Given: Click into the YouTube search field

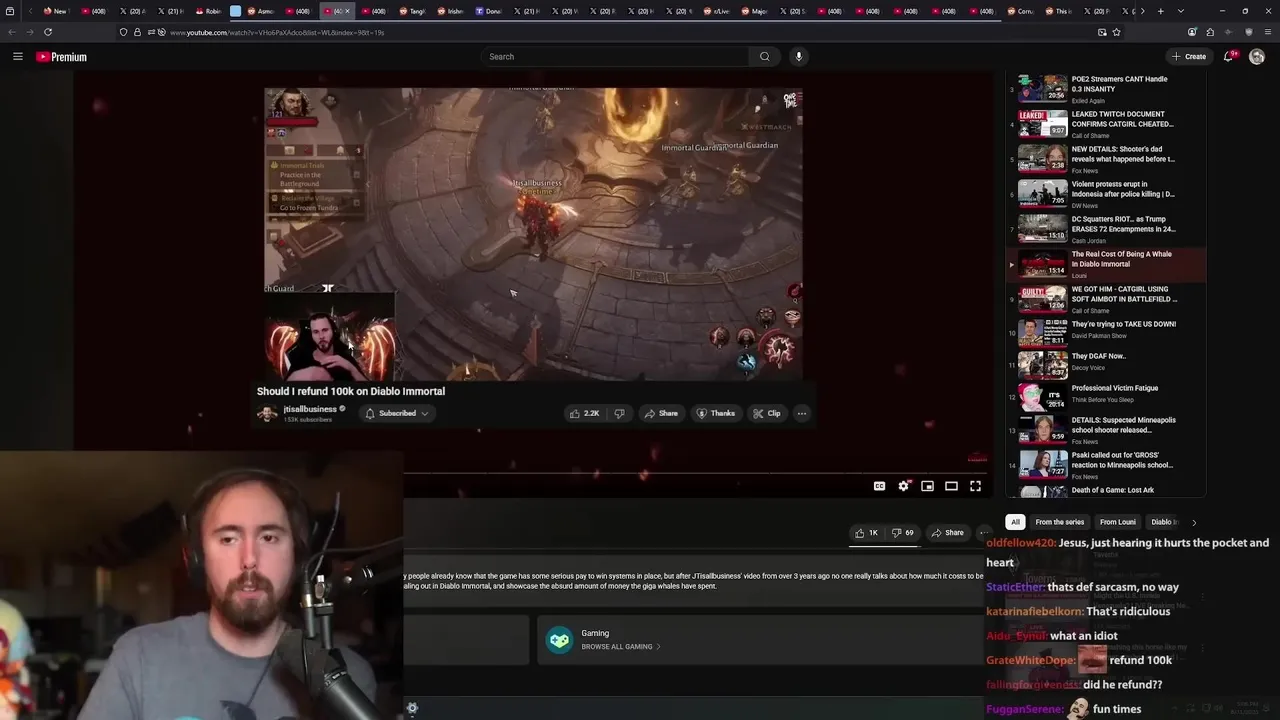Looking at the screenshot, I should pyautogui.click(x=615, y=57).
